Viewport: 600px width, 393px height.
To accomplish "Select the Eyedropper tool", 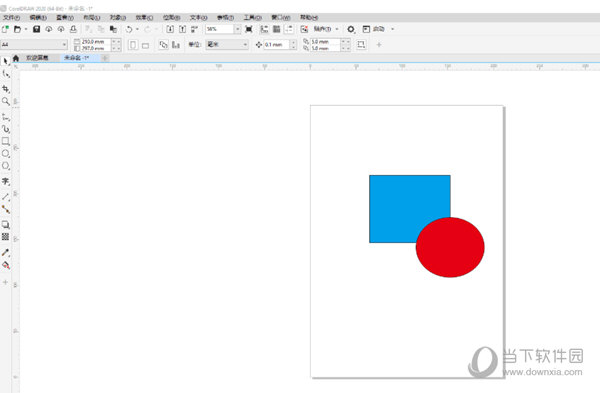I will click(x=5, y=253).
